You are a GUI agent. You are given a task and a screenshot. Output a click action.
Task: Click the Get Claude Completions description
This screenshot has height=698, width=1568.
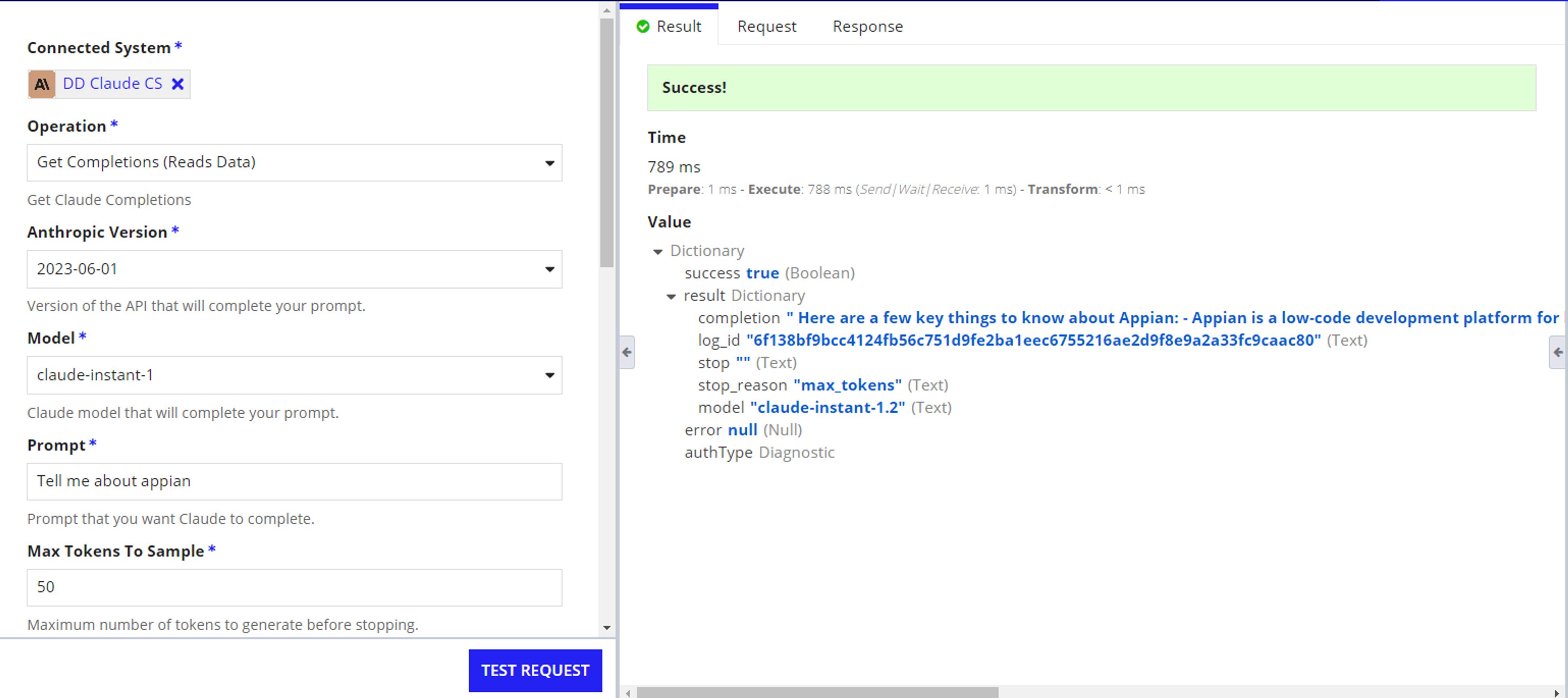[x=109, y=200]
